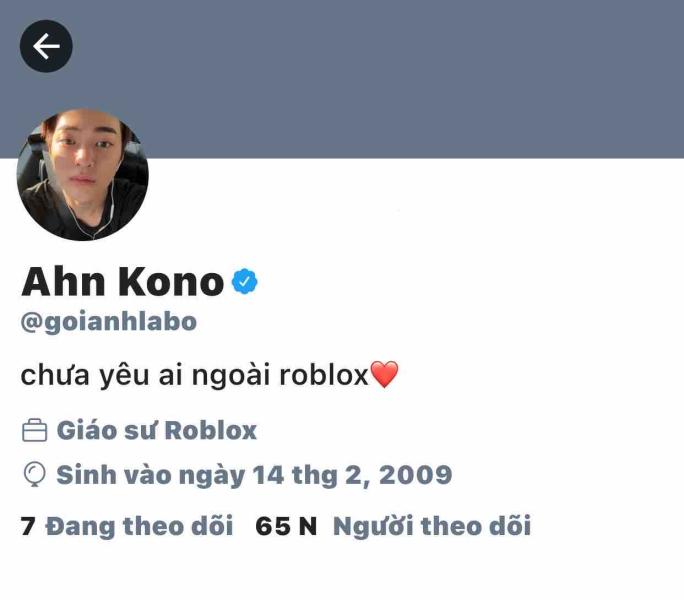Open the Giáo sư Roblox category label
684x600 pixels.
tap(157, 430)
